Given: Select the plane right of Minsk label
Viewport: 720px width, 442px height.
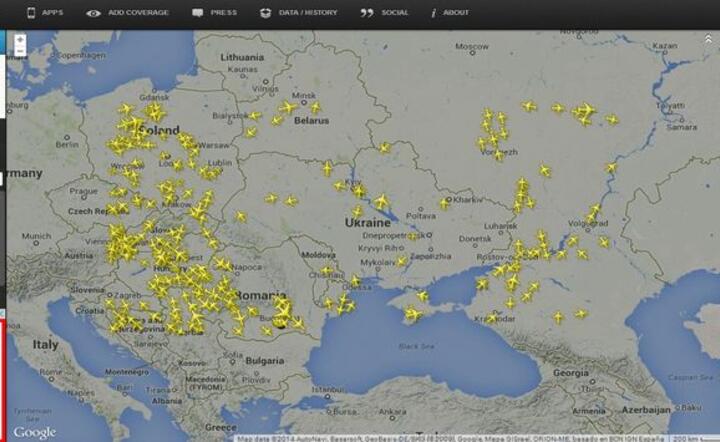Looking at the screenshot, I should pos(316,107).
